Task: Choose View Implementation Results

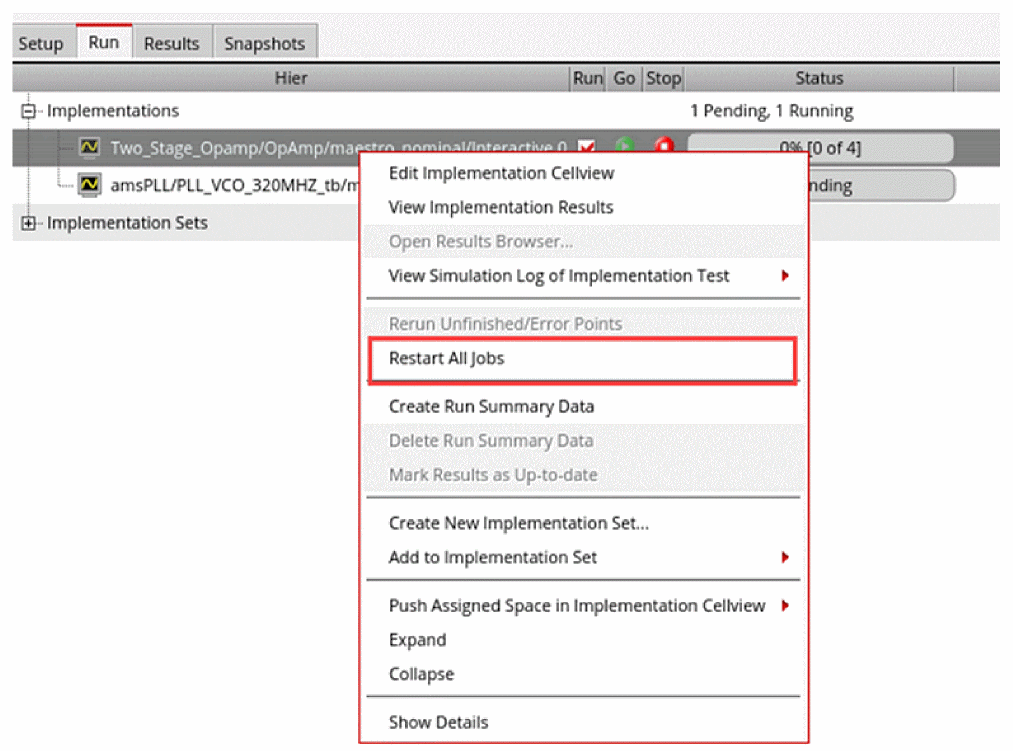Action: click(583, 207)
